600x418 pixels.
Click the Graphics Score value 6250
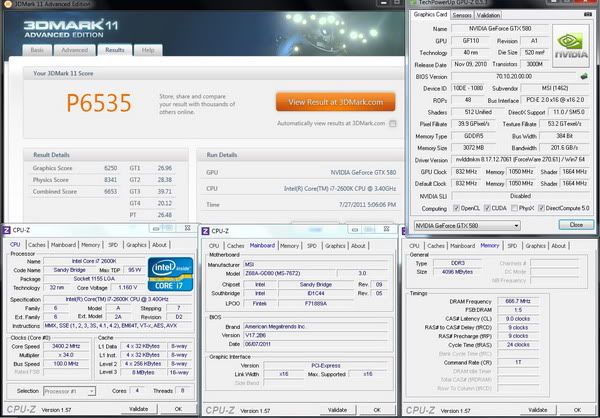(111, 168)
